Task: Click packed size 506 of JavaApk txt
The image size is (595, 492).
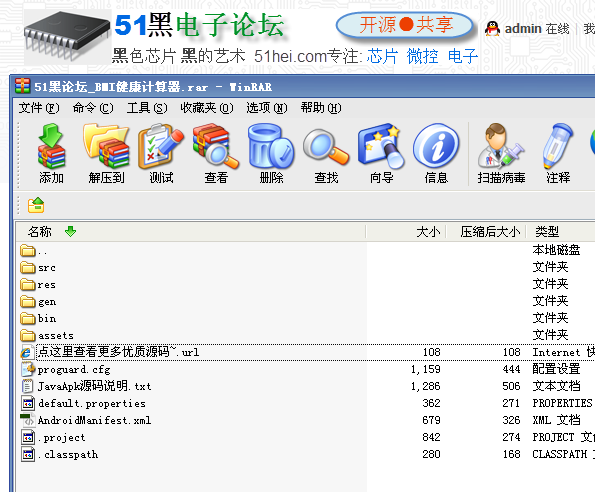Action: coord(511,386)
